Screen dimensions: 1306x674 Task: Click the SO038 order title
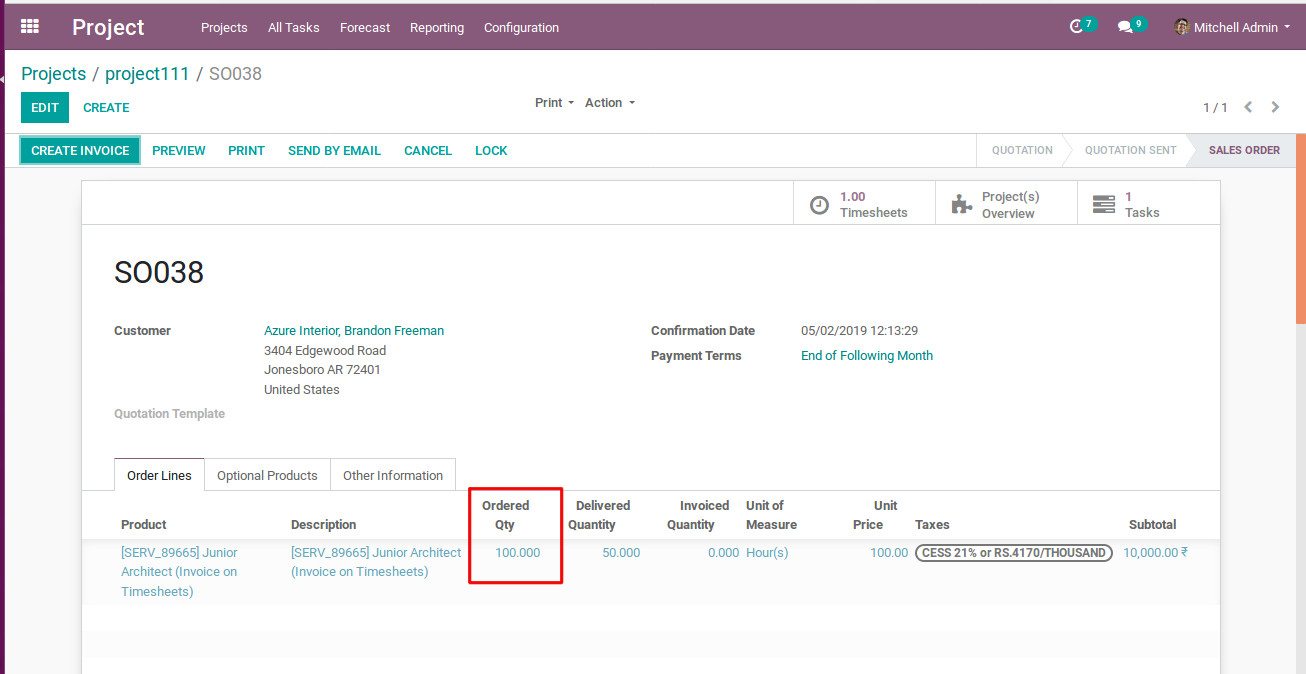point(159,272)
